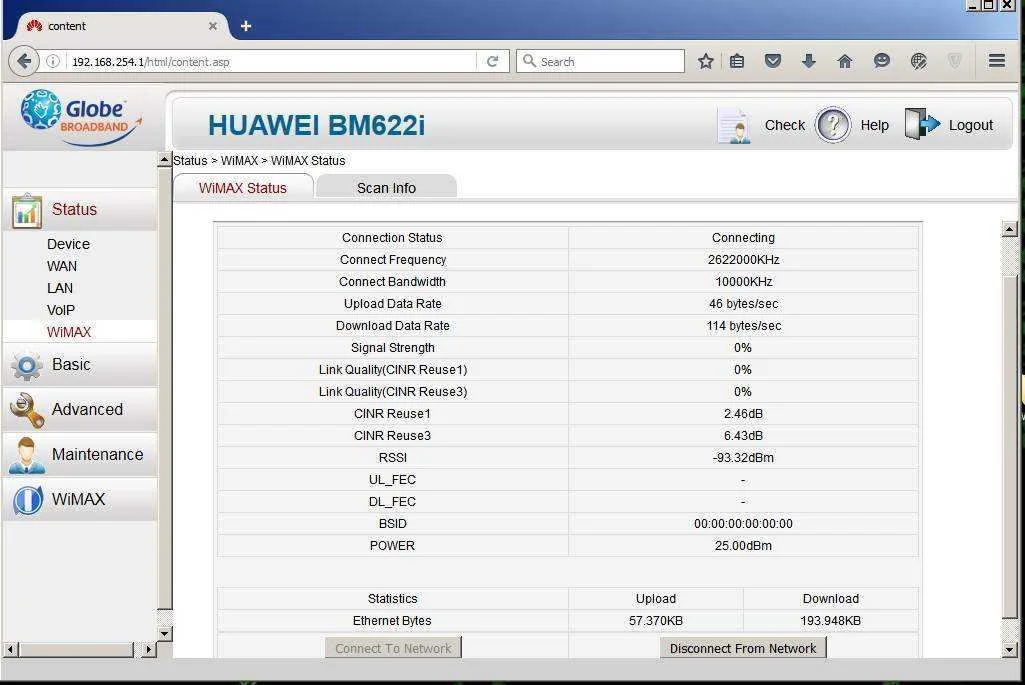This screenshot has width=1025, height=685.
Task: Open the LAN status page
Action: click(x=60, y=288)
